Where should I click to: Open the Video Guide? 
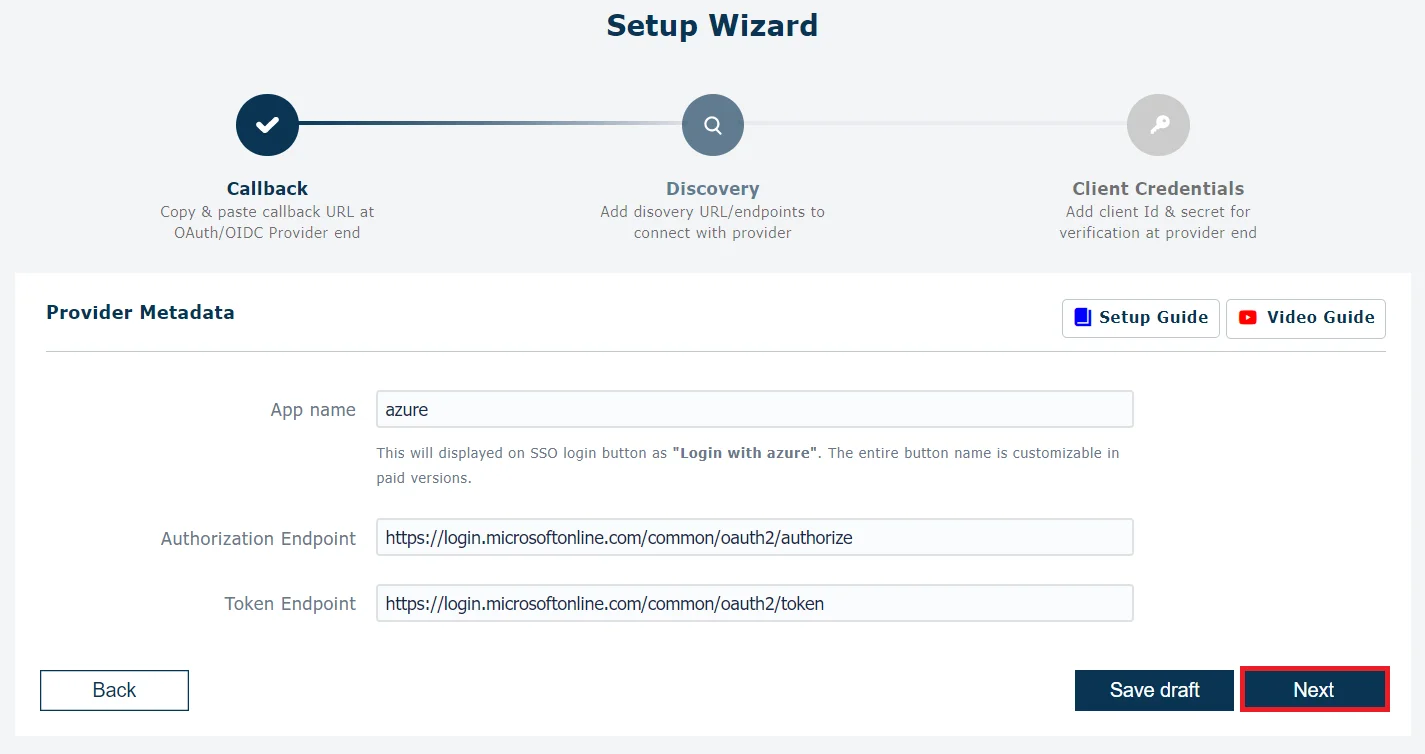[x=1306, y=318]
